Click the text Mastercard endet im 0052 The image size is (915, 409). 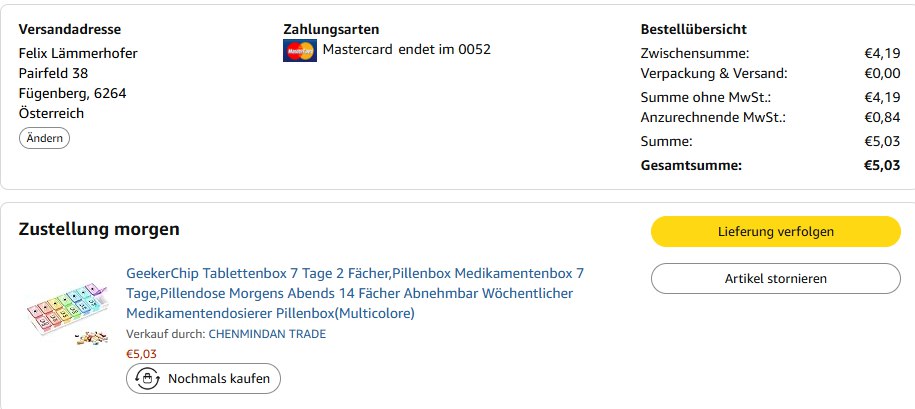click(x=406, y=49)
